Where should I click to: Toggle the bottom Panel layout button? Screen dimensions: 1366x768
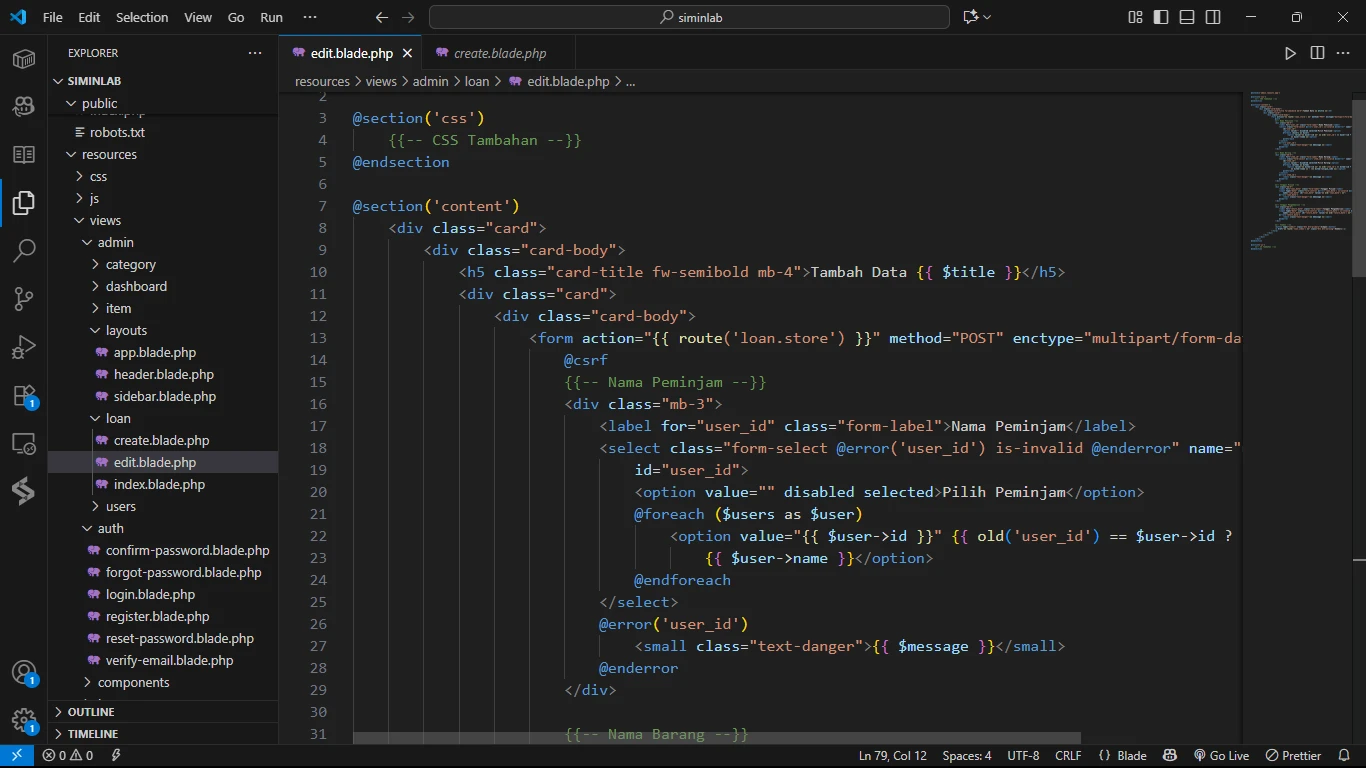pyautogui.click(x=1187, y=17)
